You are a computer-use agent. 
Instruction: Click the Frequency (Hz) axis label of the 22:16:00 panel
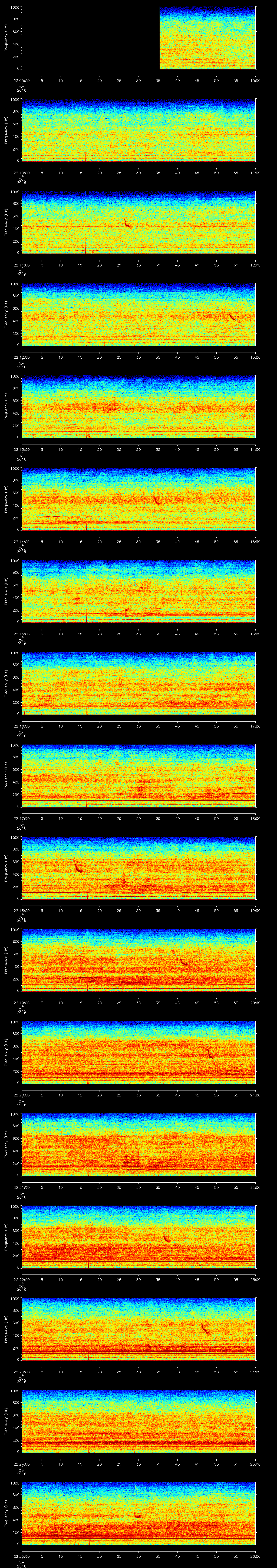tap(6, 683)
